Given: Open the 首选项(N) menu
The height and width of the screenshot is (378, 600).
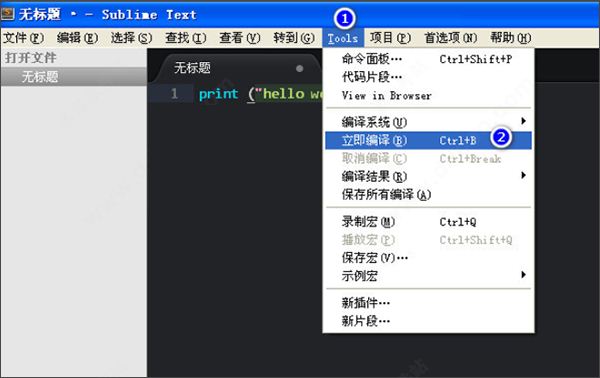Looking at the screenshot, I should click(450, 38).
